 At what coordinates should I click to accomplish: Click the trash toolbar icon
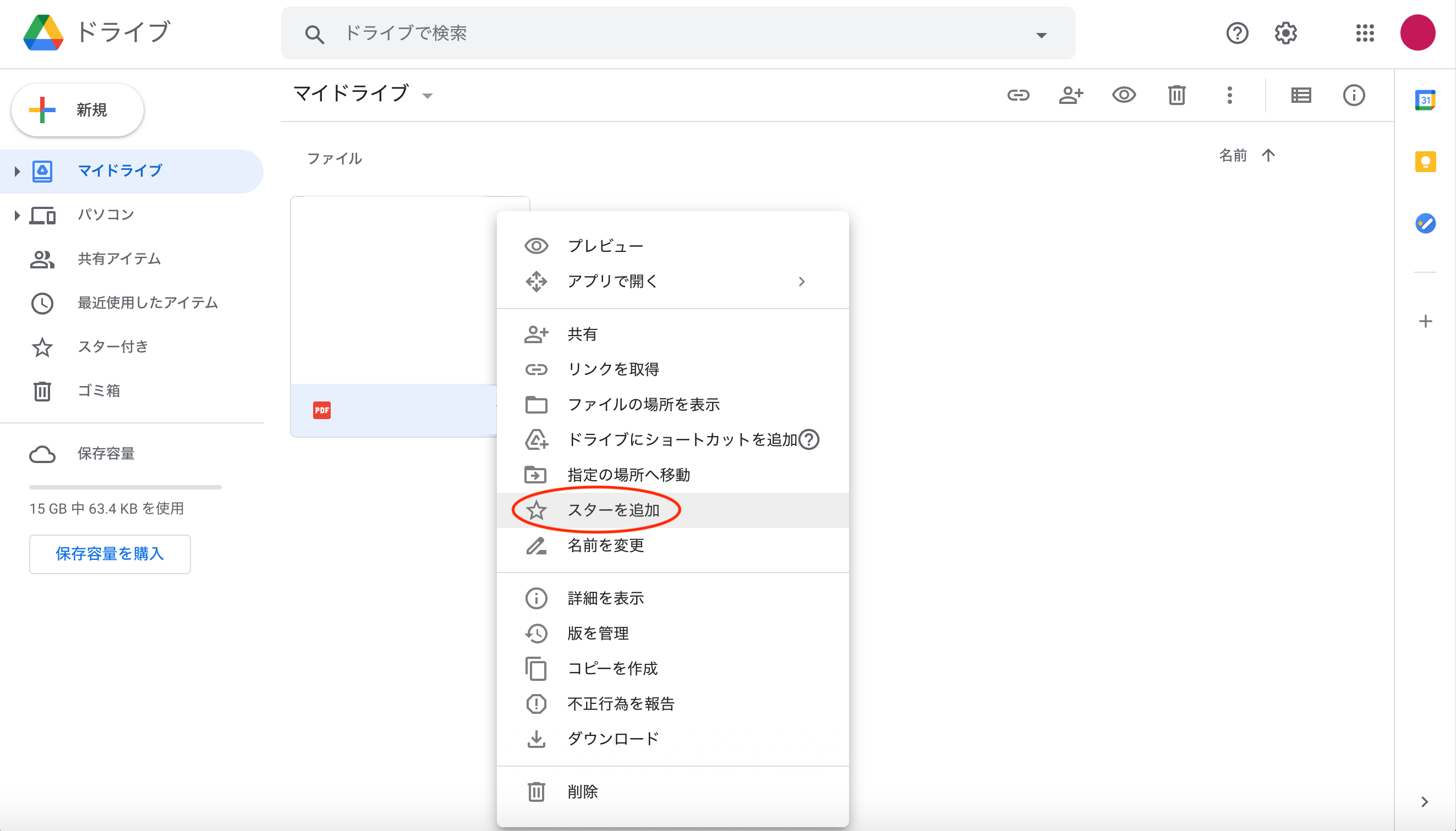click(1177, 95)
